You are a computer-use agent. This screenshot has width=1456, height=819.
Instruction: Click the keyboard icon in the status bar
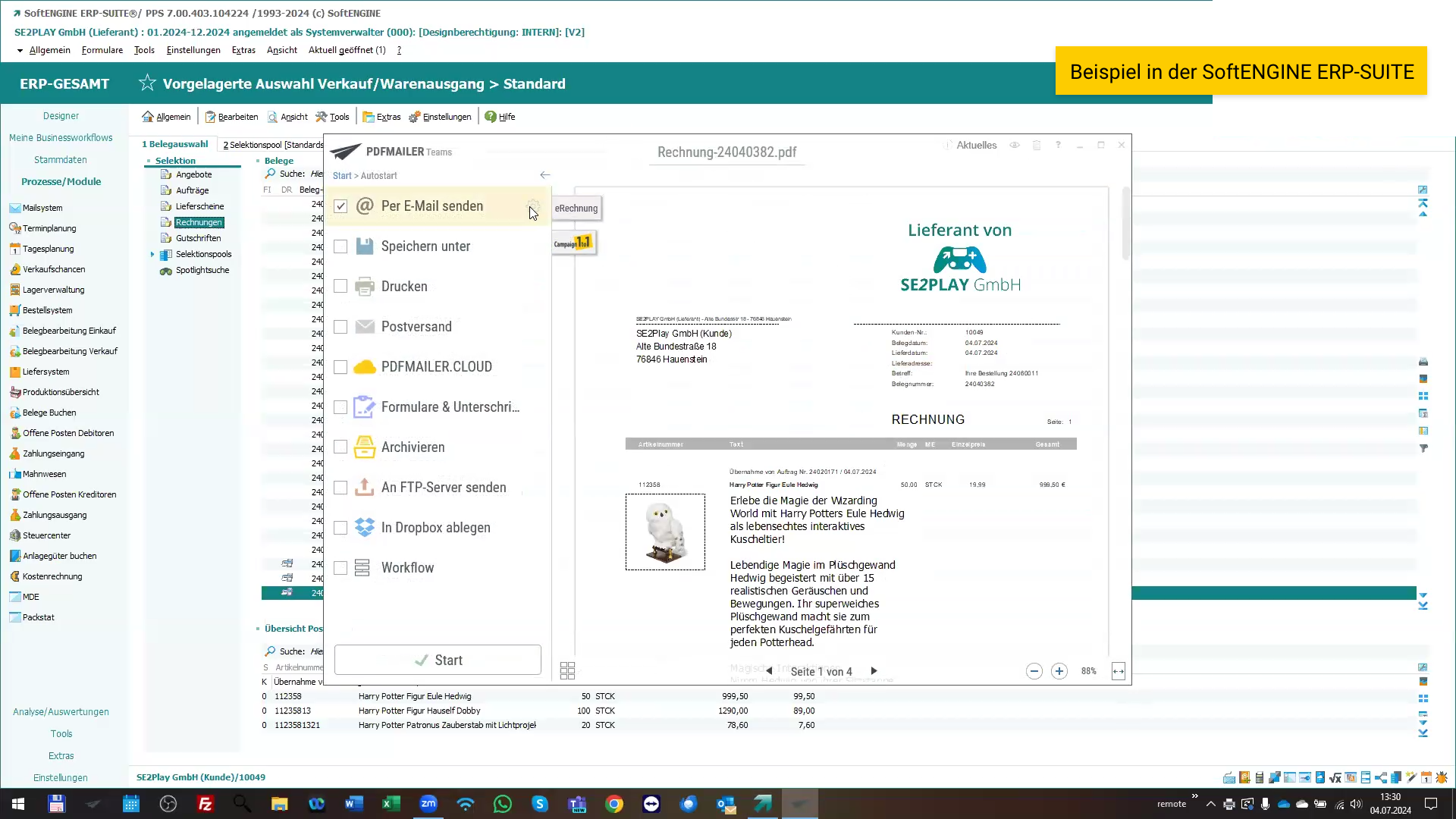pyautogui.click(x=1229, y=777)
